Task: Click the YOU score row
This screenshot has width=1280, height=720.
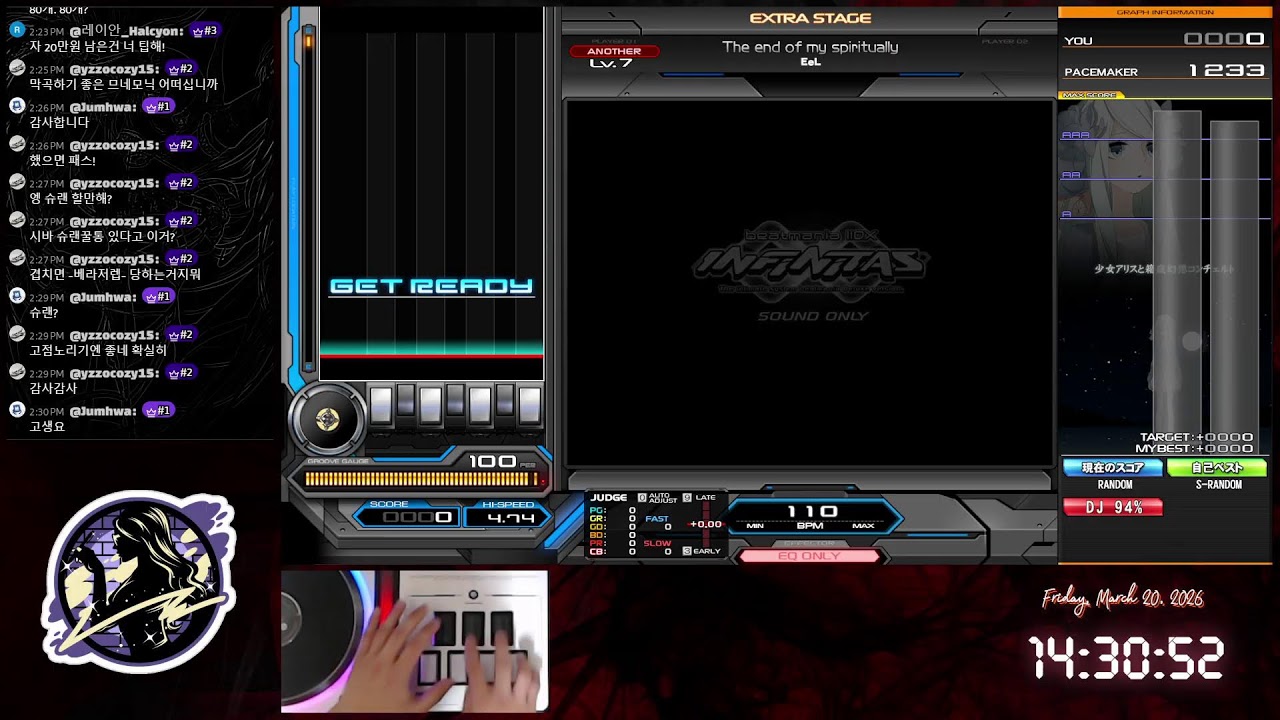Action: coord(1164,40)
